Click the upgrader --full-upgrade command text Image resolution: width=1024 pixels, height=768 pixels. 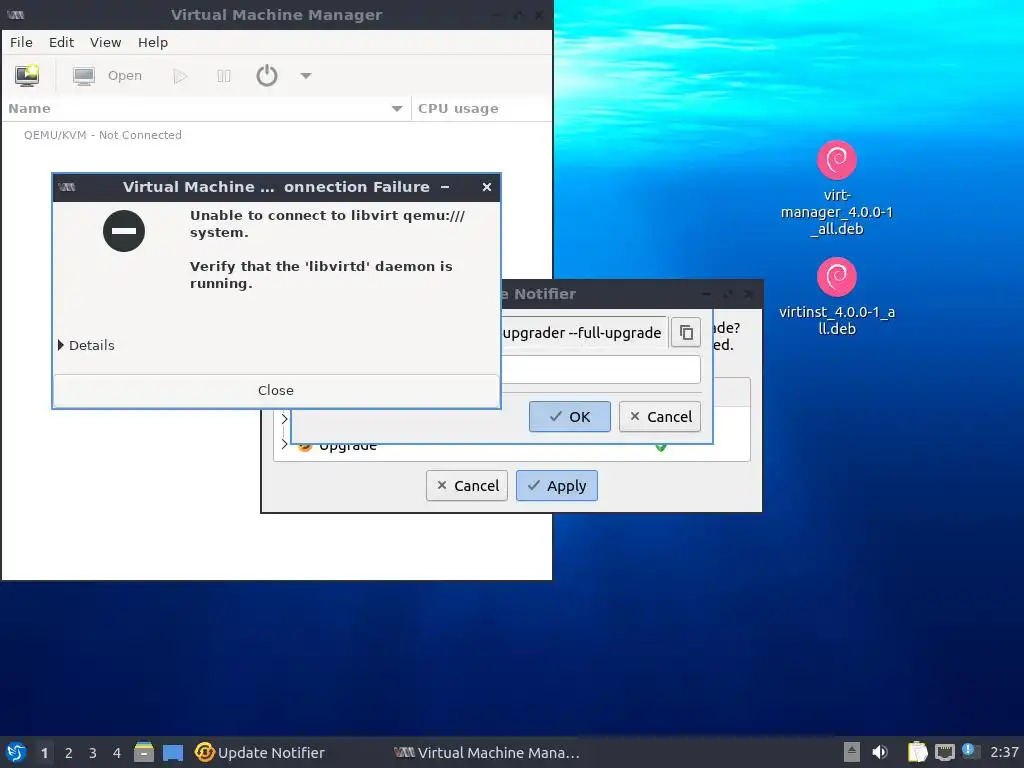pos(582,333)
